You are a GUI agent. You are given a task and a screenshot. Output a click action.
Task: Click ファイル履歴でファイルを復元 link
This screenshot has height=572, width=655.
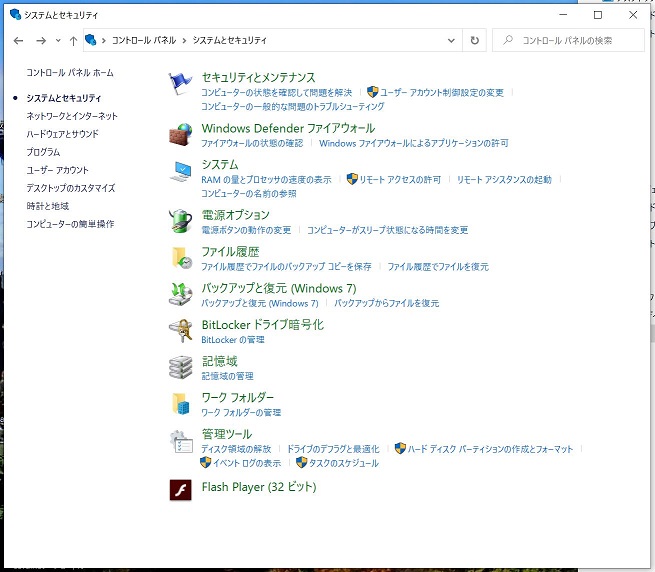[438, 267]
